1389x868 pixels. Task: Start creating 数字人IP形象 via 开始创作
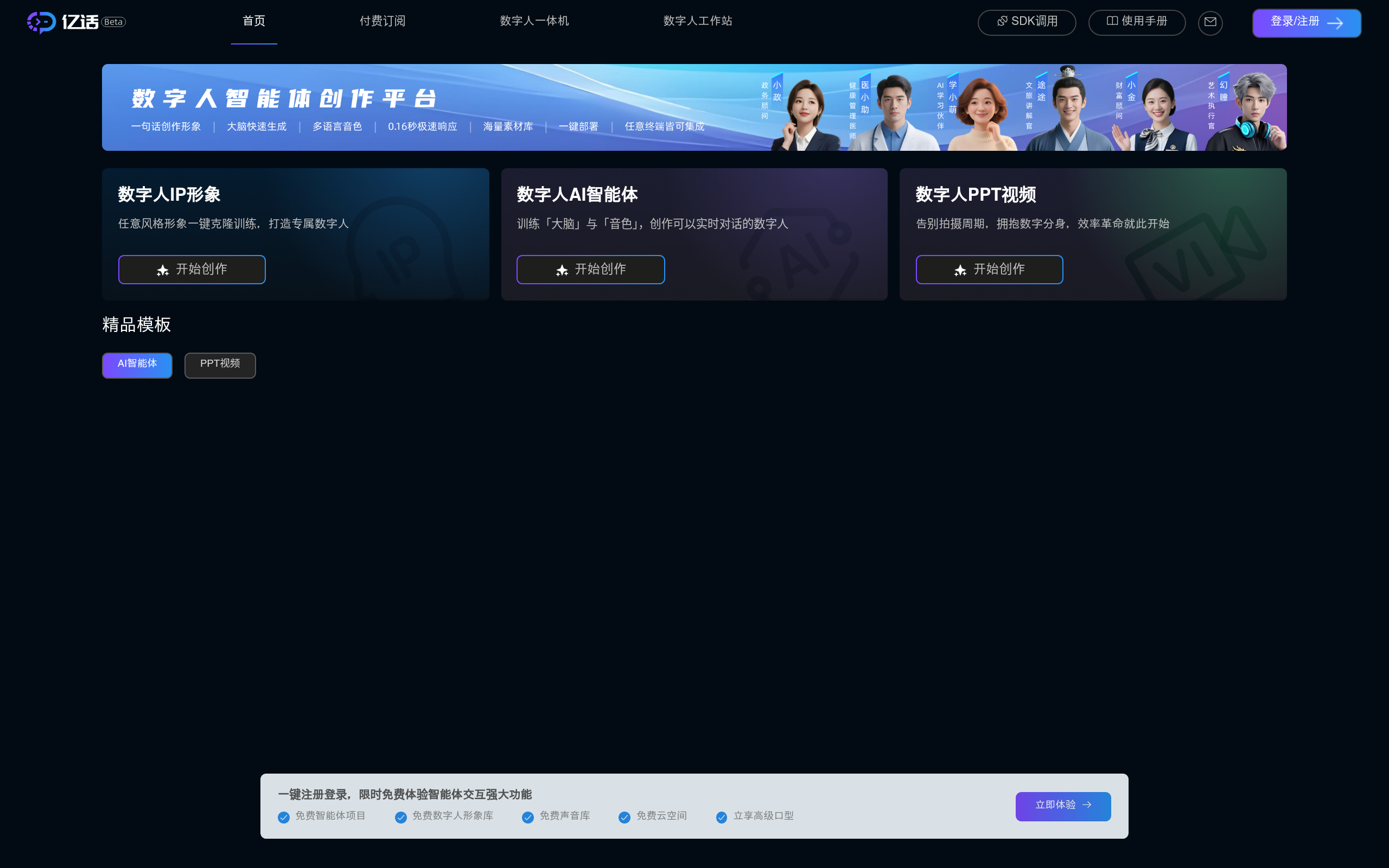[192, 269]
